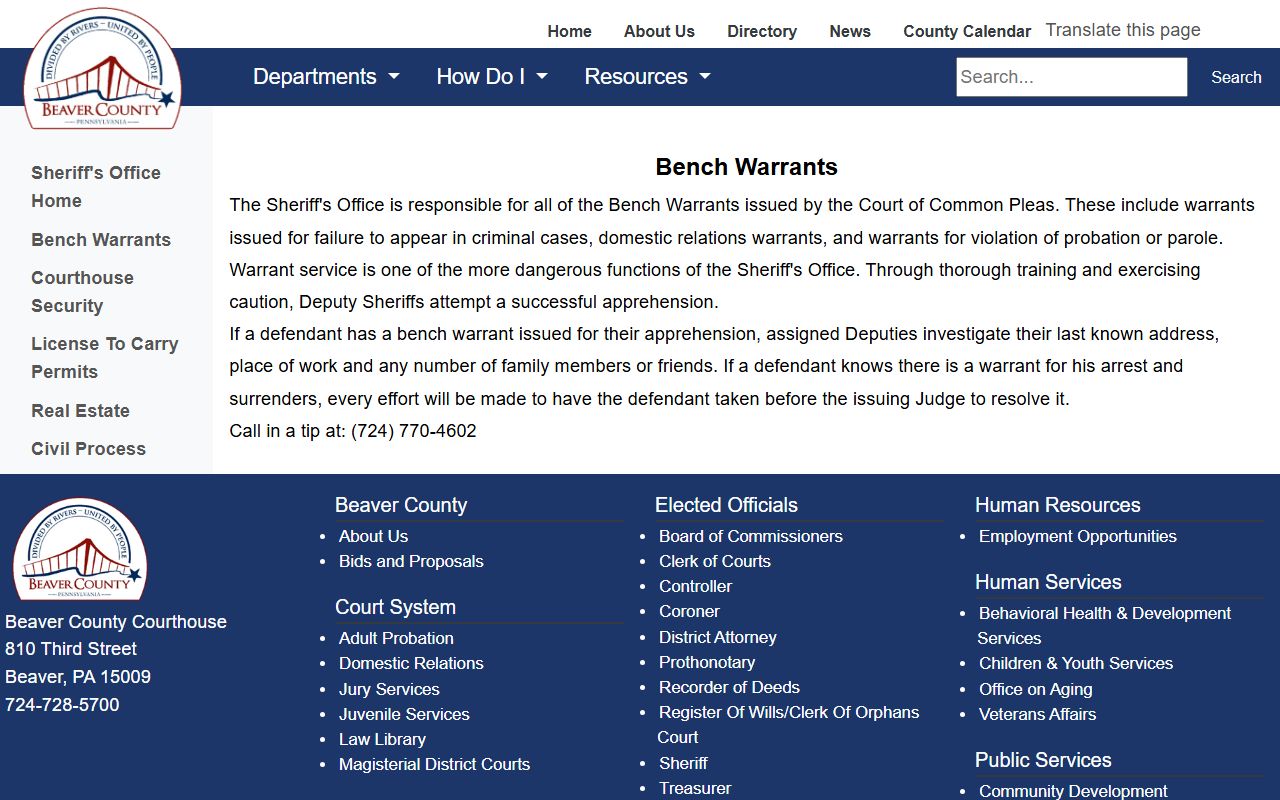Open Prothonotary link
Viewport: 1280px width, 800px height.
(x=707, y=662)
